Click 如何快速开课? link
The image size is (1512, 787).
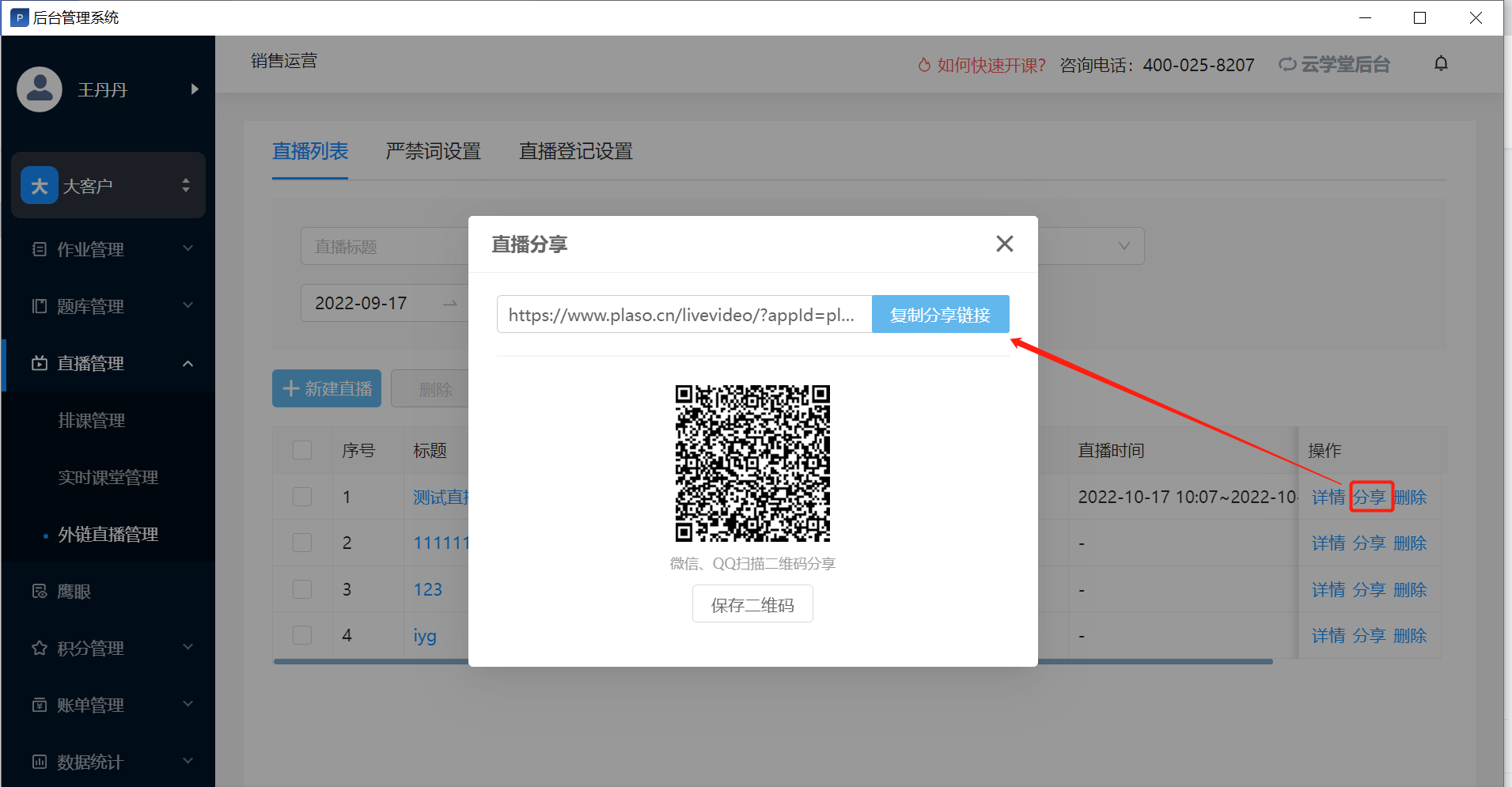pos(991,65)
